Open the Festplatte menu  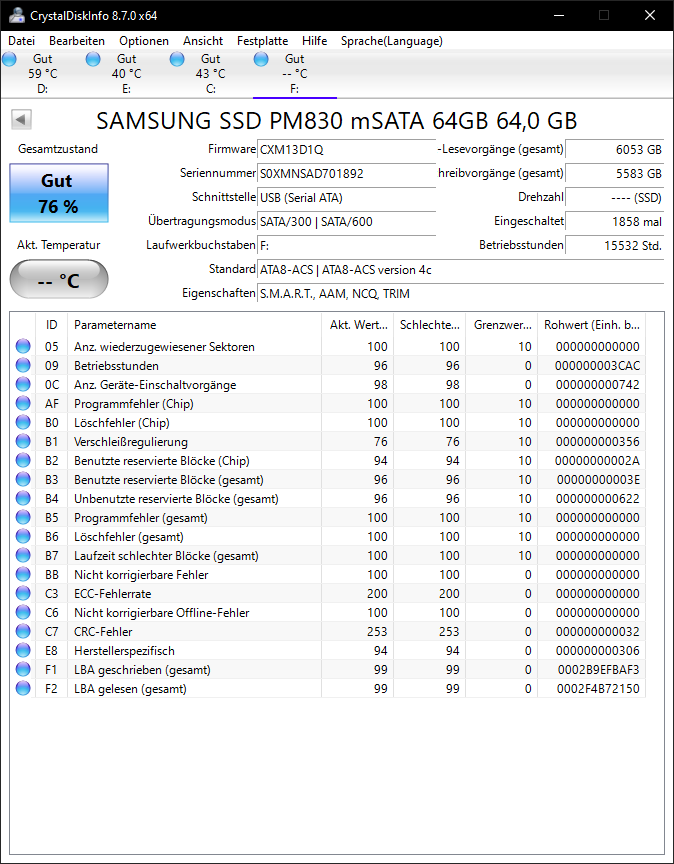(262, 41)
